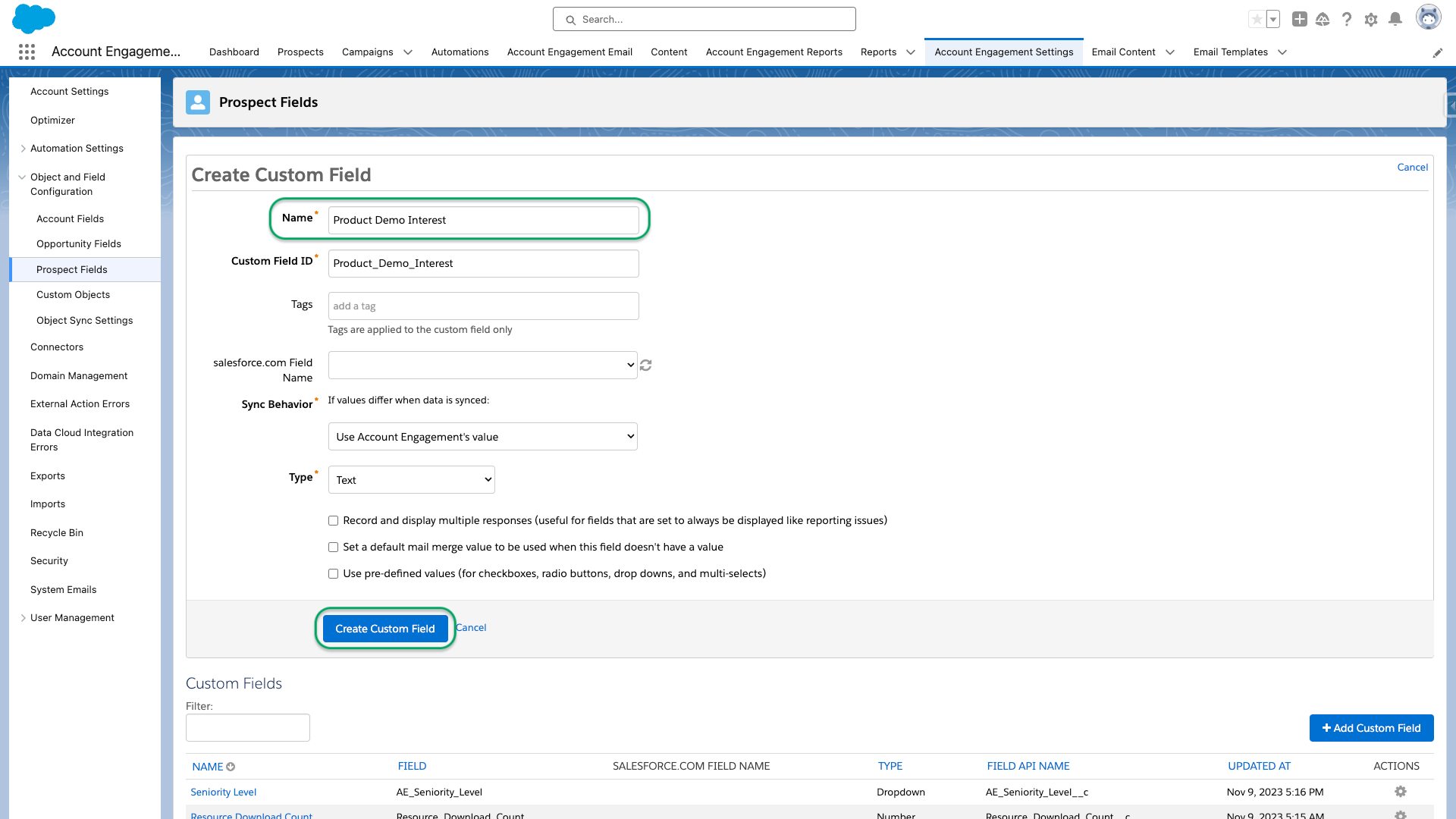Image resolution: width=1456 pixels, height=819 pixels.
Task: Click Cancel next to Create Custom Field
Action: 471,628
